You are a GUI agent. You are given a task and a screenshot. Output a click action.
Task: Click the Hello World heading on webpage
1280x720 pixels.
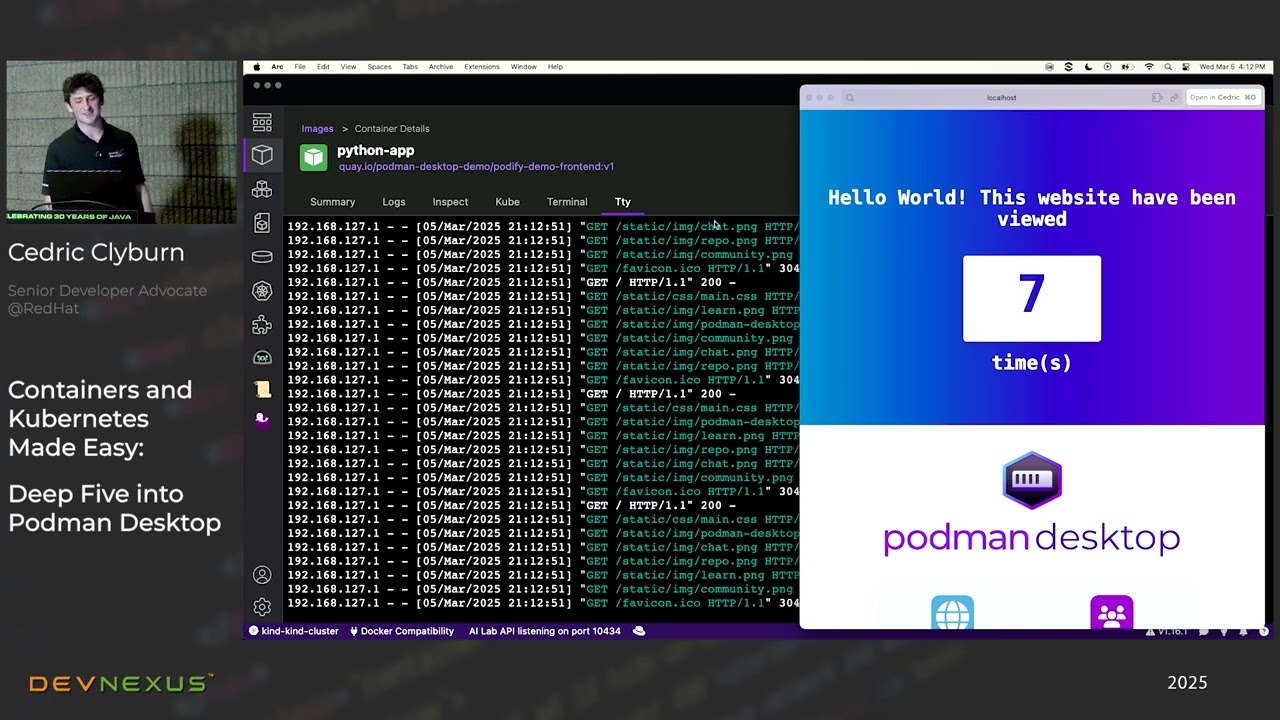[1032, 208]
